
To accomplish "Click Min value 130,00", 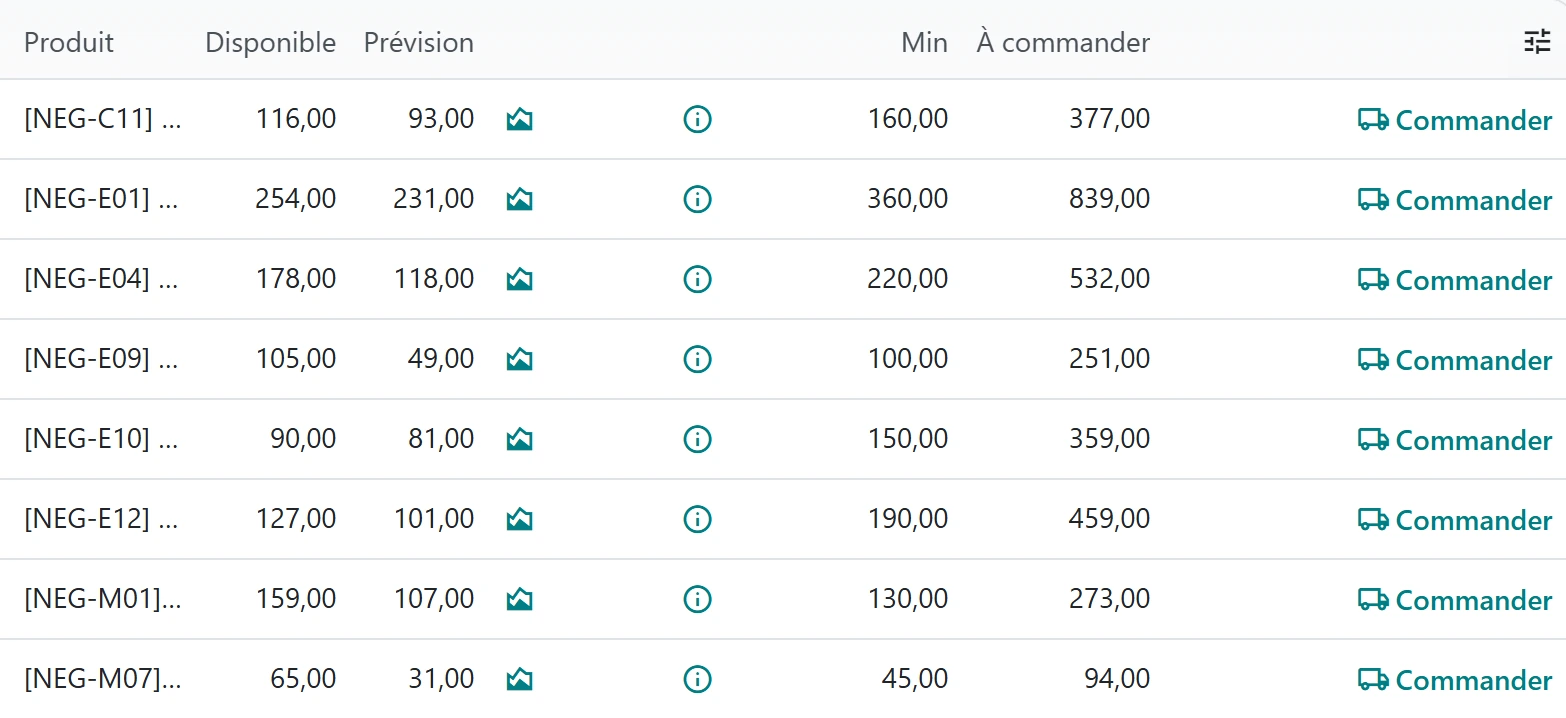I will point(907,599).
